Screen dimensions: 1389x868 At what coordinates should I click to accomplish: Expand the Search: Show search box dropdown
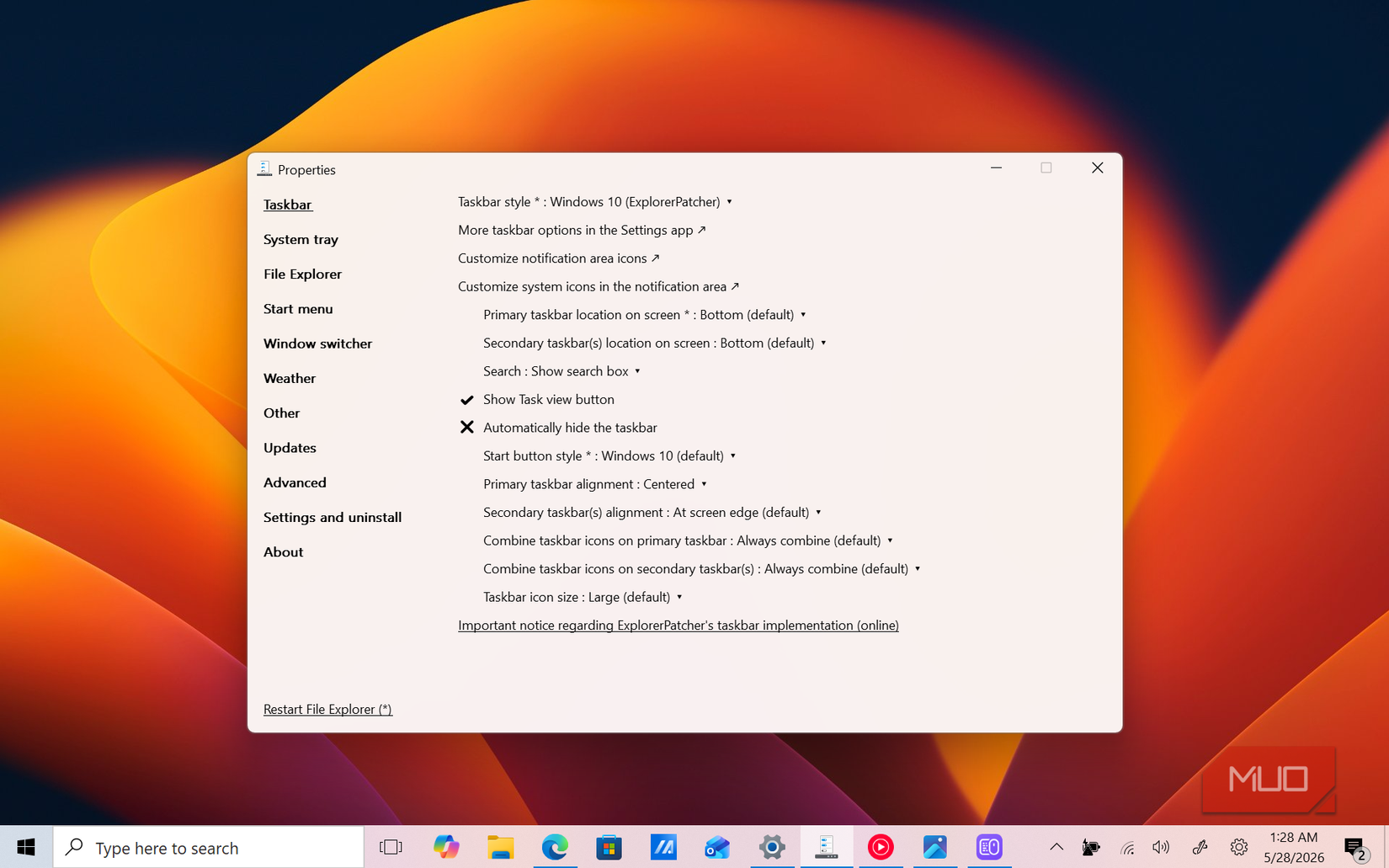pos(561,371)
